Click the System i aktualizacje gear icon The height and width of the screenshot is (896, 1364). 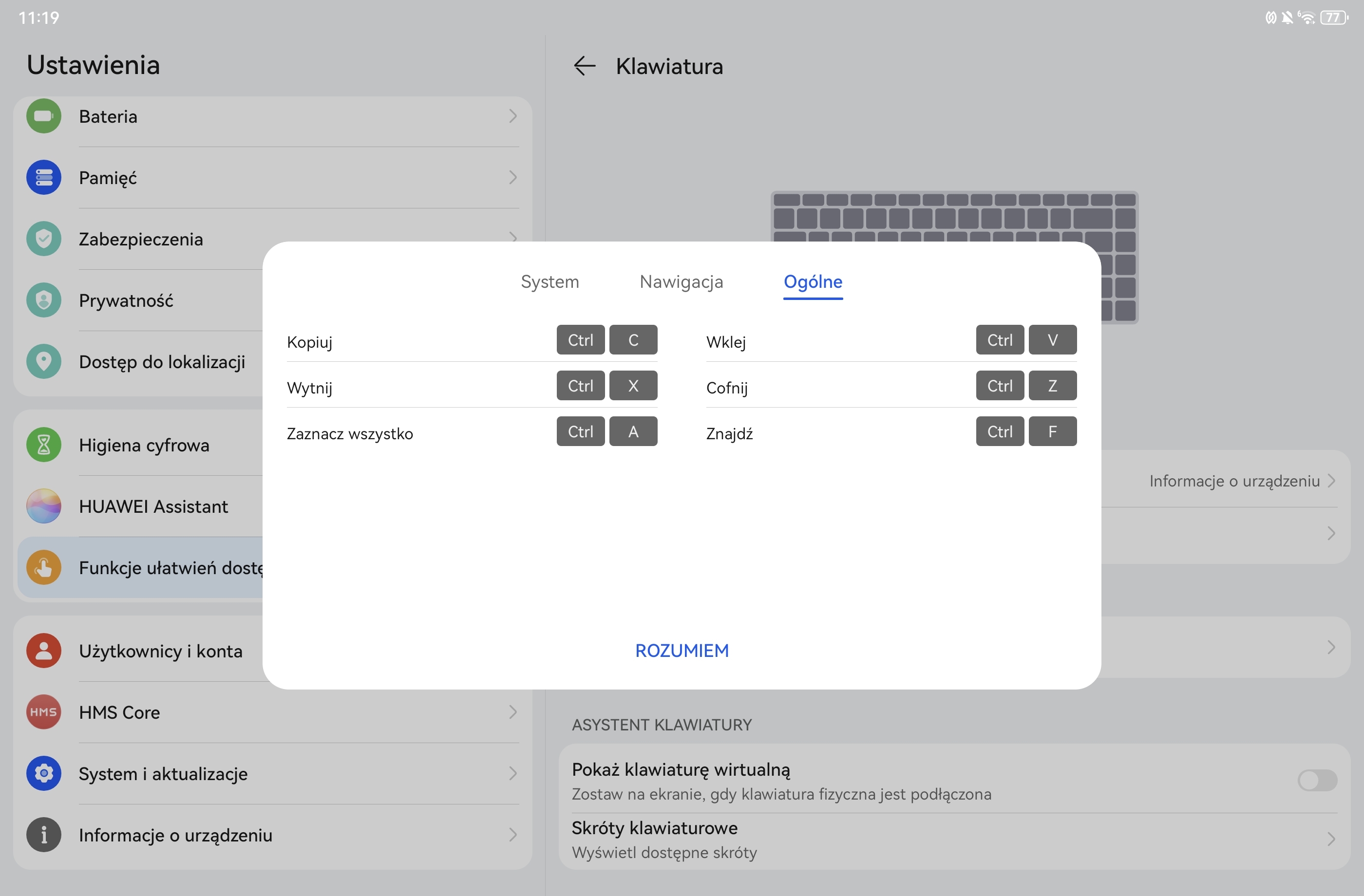[43, 773]
